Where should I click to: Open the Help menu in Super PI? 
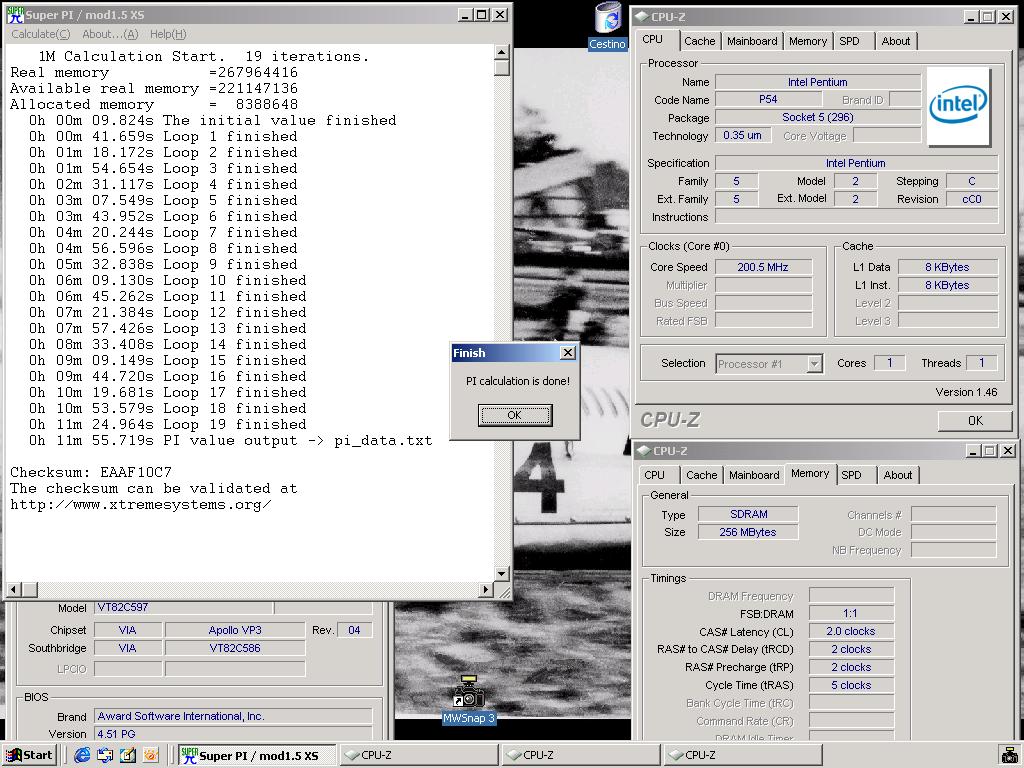[168, 34]
